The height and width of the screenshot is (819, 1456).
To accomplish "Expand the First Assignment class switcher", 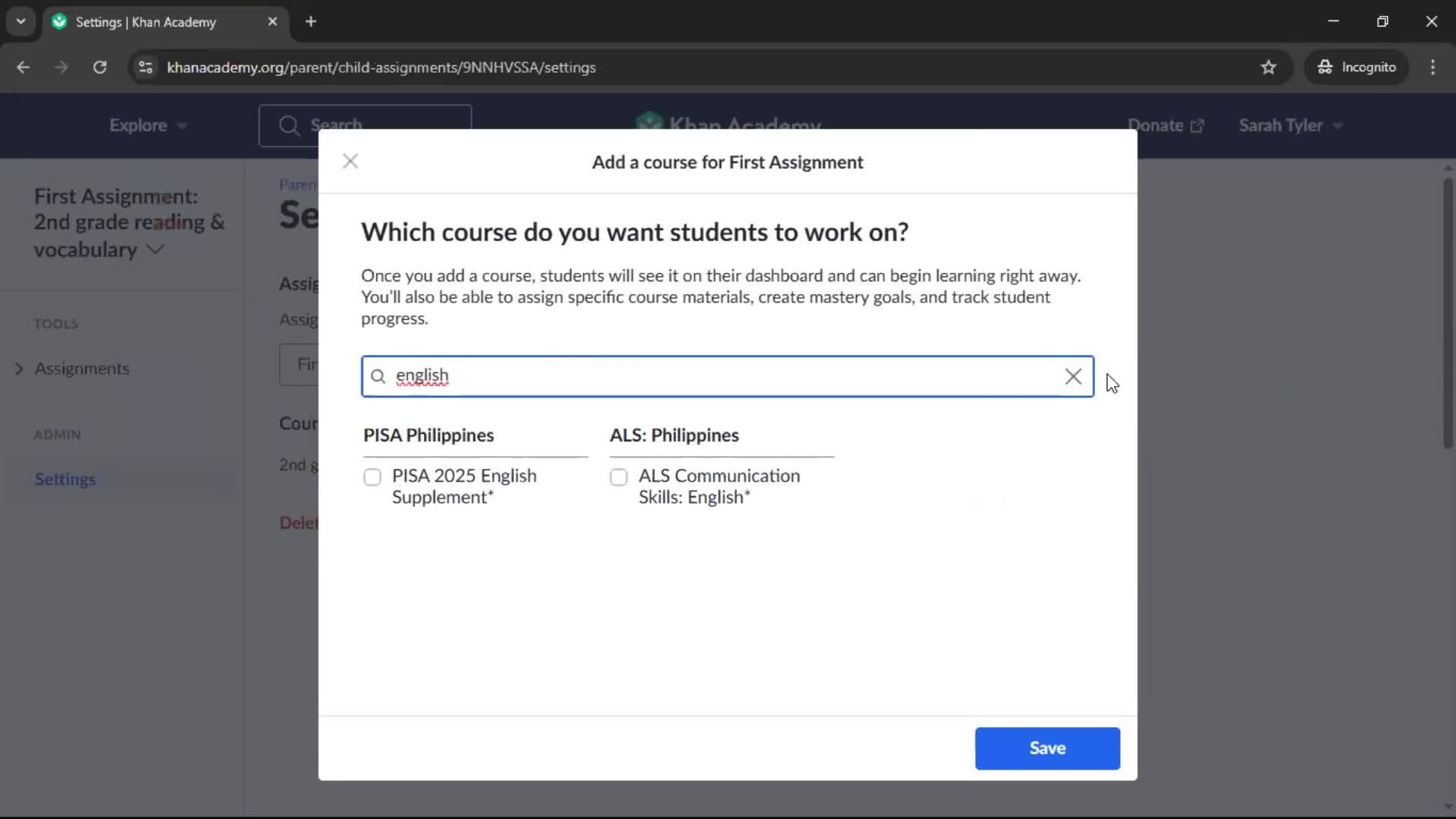I will 129,222.
